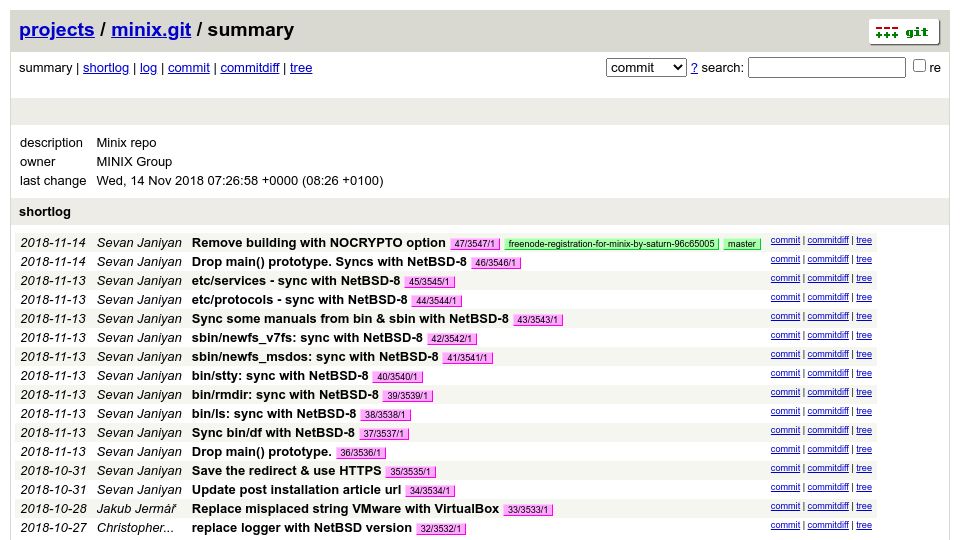Go to the projects breadcrumb link

[x=57, y=30]
